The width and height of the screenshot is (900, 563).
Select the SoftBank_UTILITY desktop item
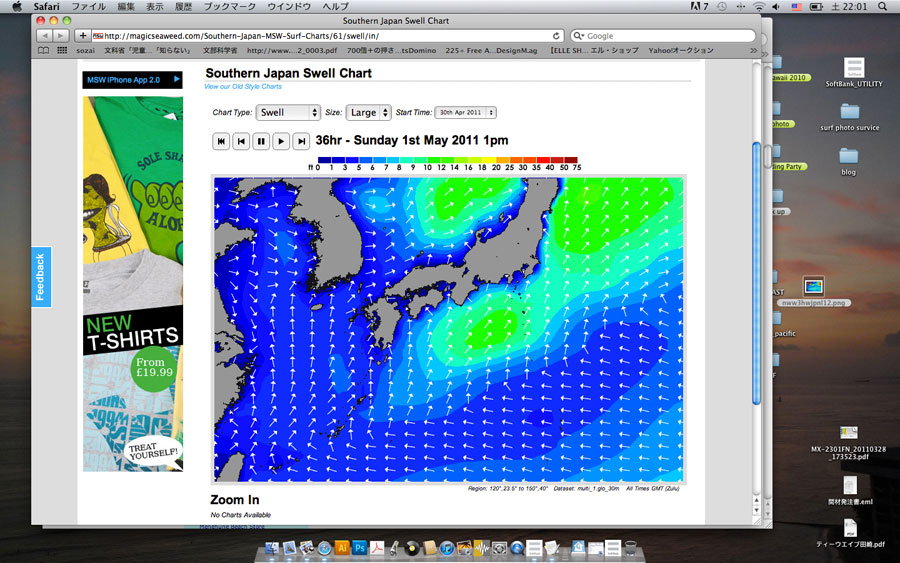pos(854,72)
